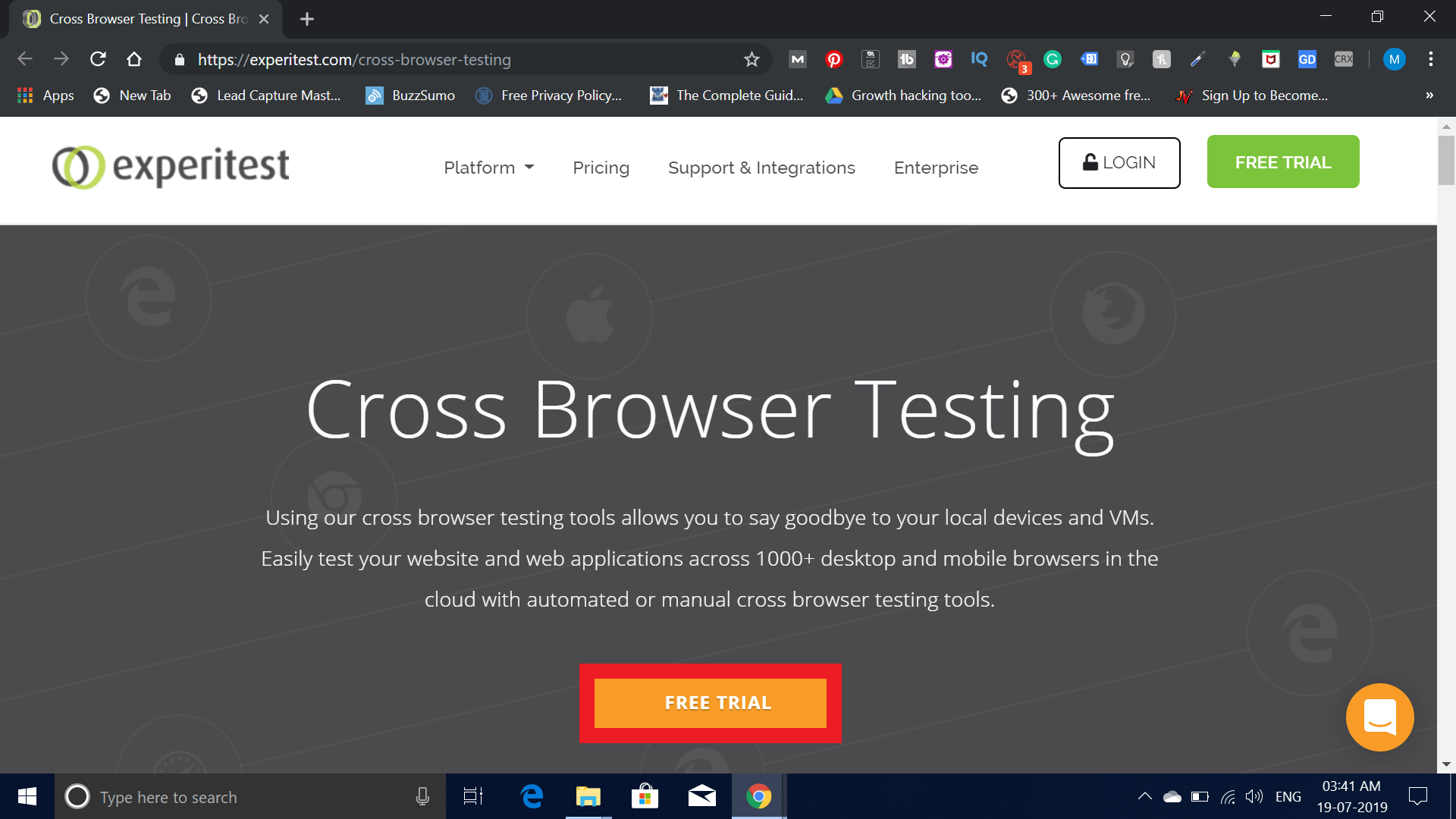Open the Chrome three-dot menu
1456x819 pixels.
1431,59
